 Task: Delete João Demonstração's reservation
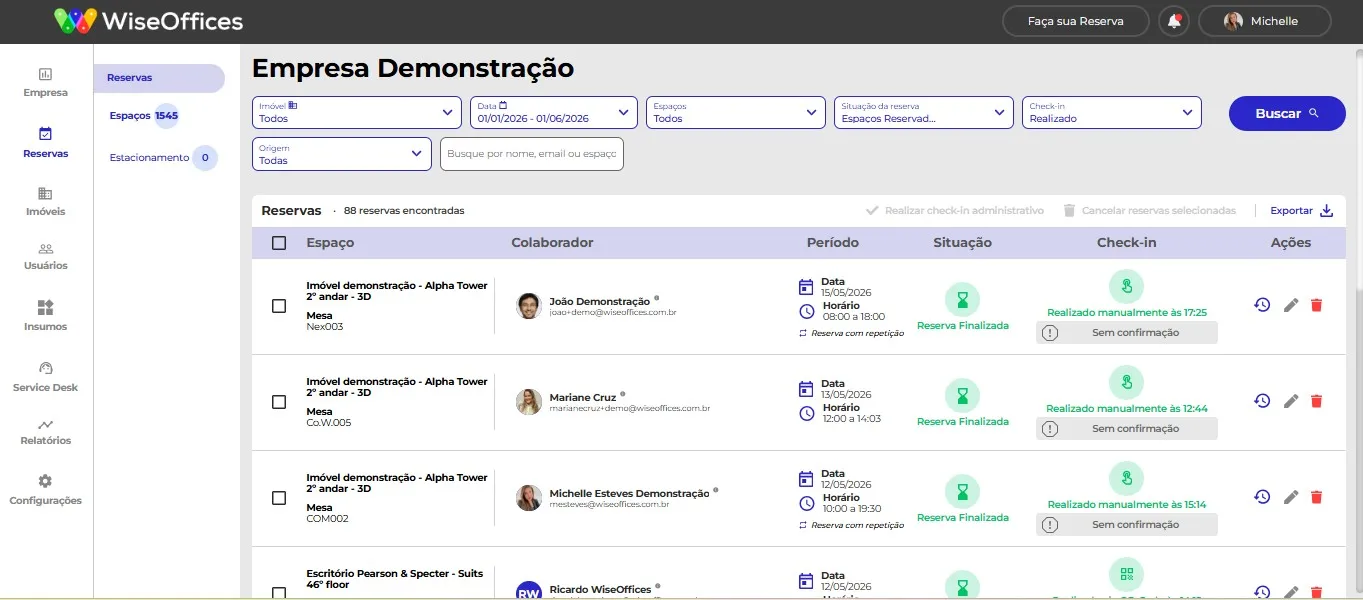(x=1316, y=305)
